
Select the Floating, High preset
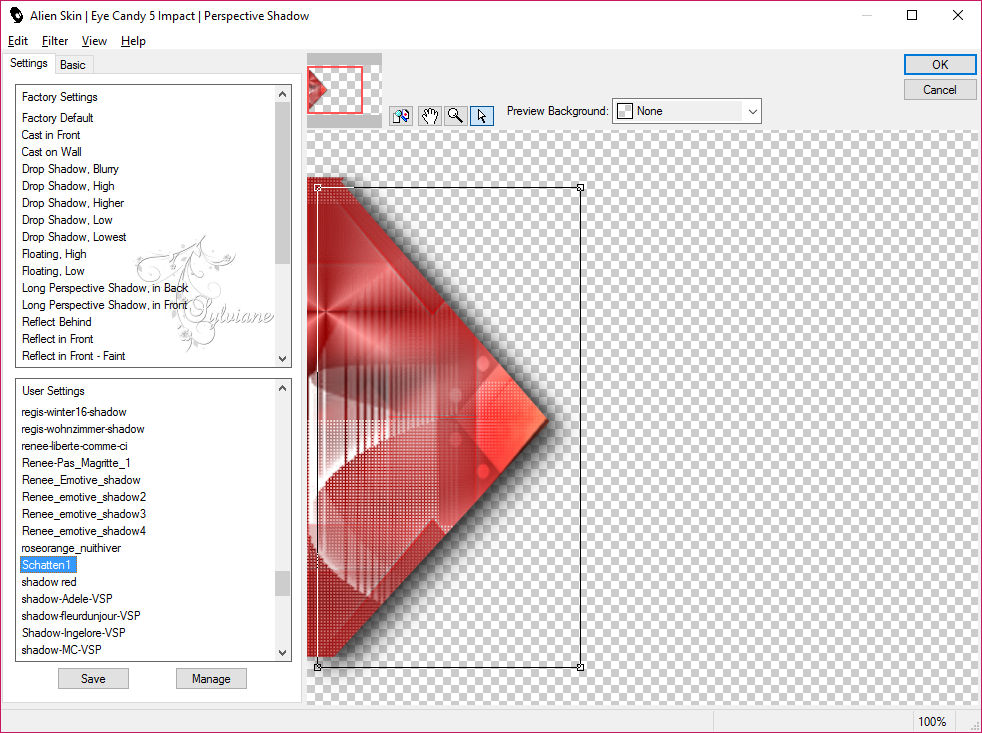[x=54, y=253]
